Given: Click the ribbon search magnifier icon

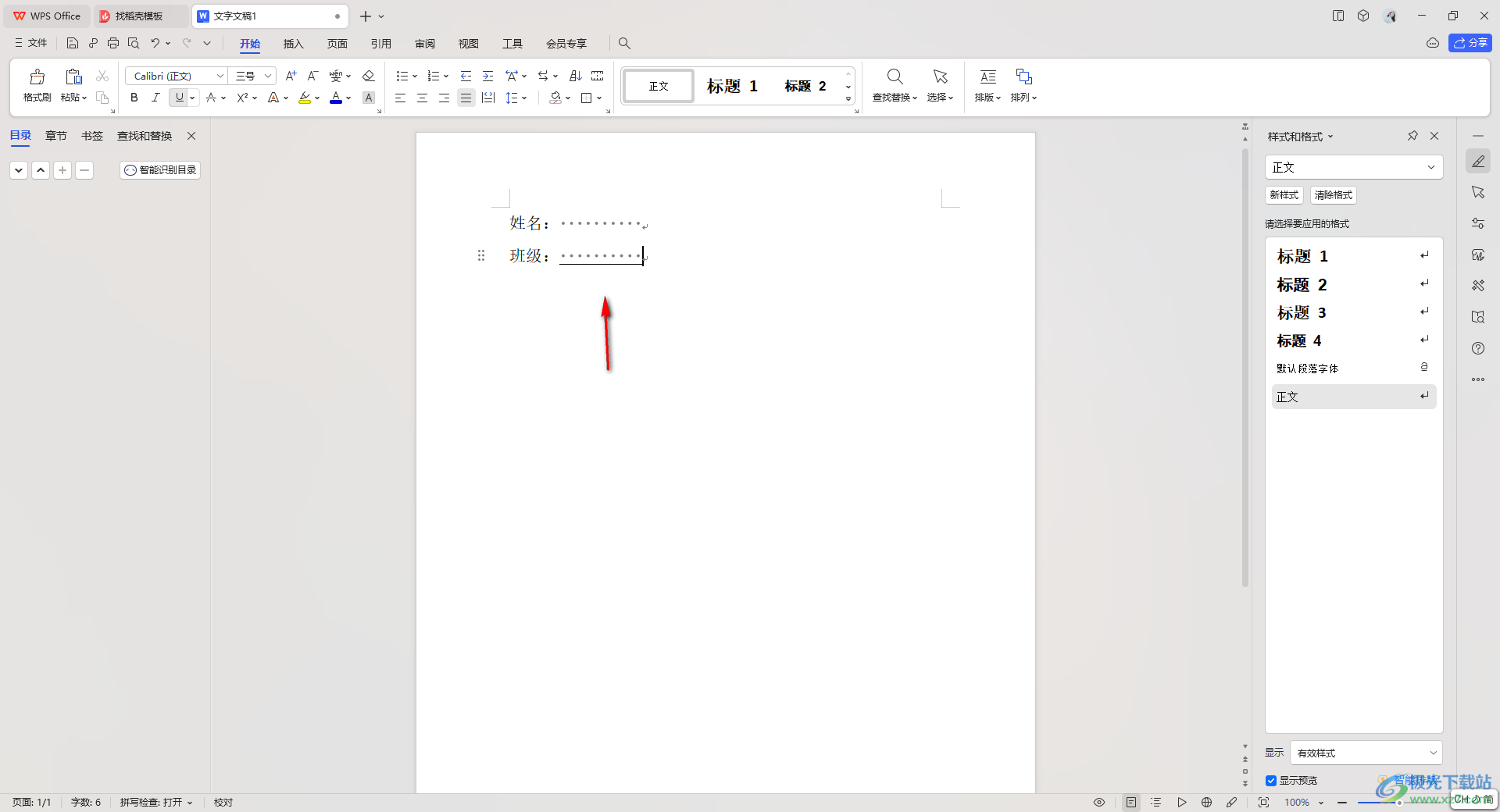Looking at the screenshot, I should [624, 44].
